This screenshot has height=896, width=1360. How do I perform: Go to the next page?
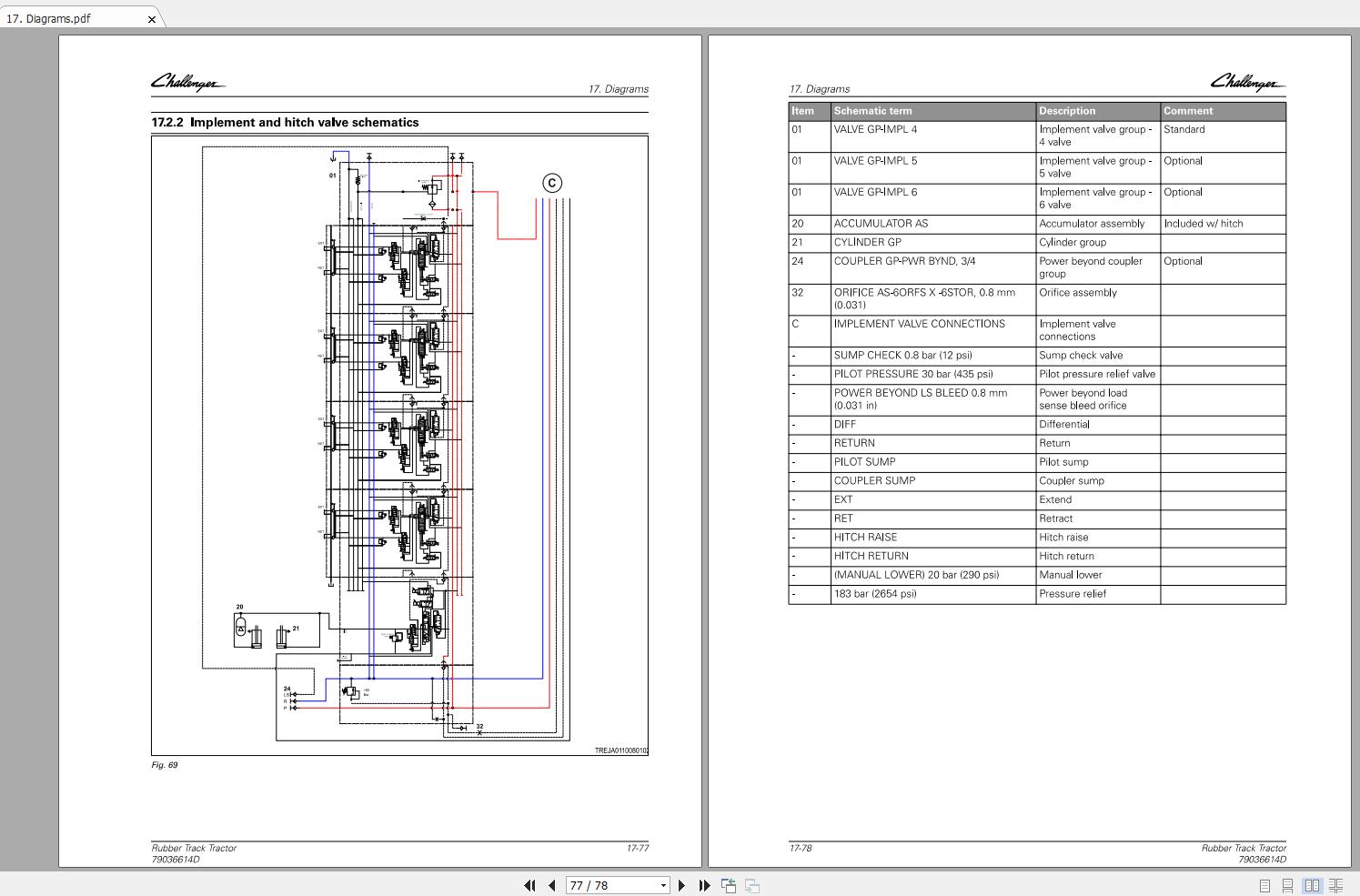coord(682,885)
